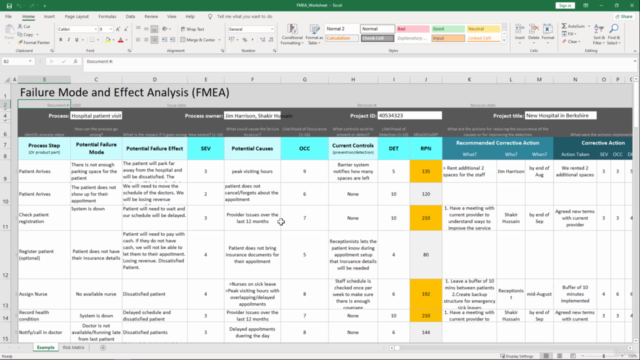The width and height of the screenshot is (640, 360).
Task: Click the Paste clipboard icon
Action: [x=9, y=30]
